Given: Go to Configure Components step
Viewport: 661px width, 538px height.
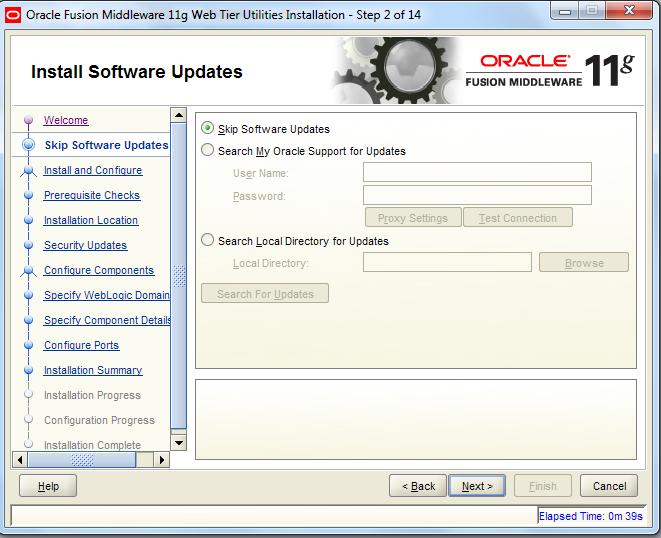Looking at the screenshot, I should [x=99, y=270].
